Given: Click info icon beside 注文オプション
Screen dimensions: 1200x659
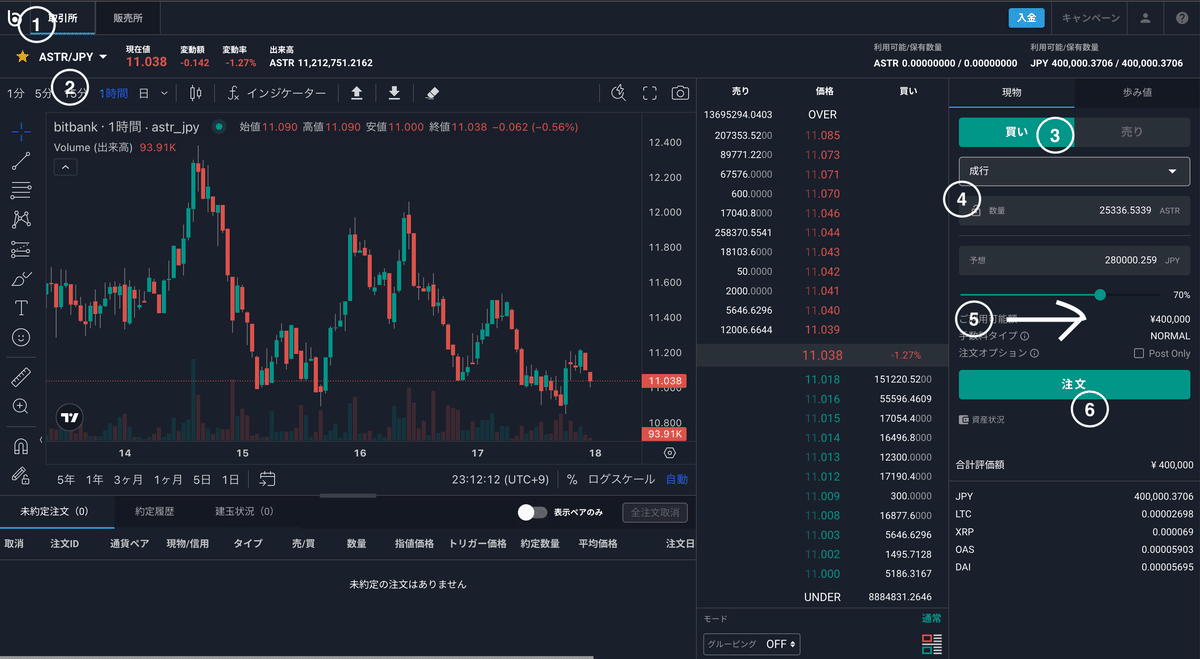Looking at the screenshot, I should point(1034,353).
